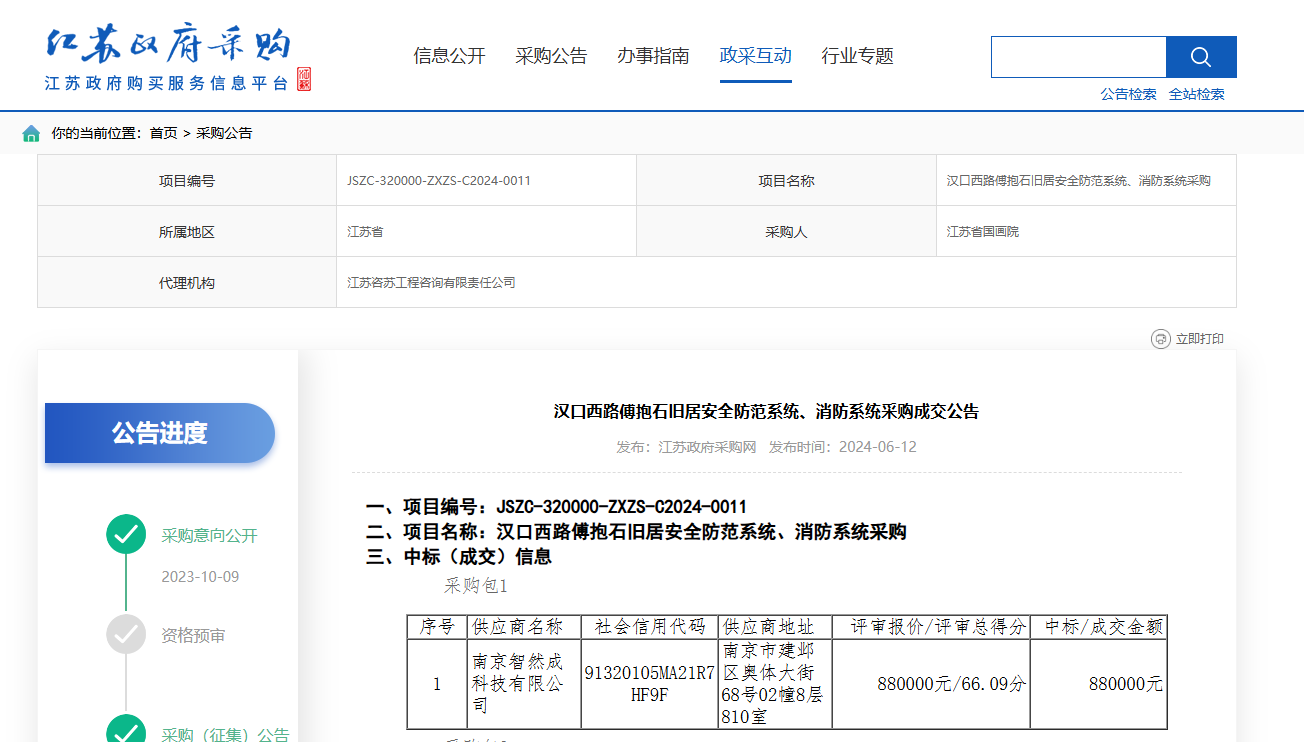Open the 采购公告 navigation item
Screen dimensions: 1304x742
click(551, 56)
